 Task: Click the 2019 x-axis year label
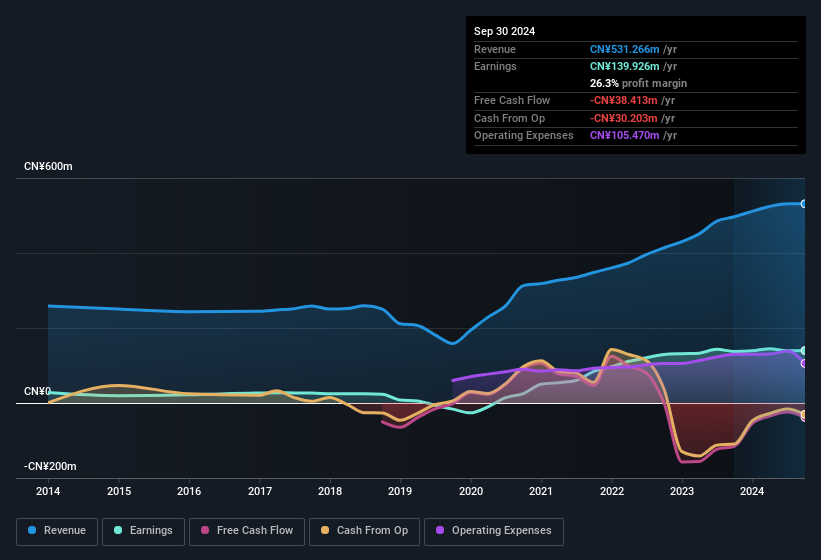[400, 491]
